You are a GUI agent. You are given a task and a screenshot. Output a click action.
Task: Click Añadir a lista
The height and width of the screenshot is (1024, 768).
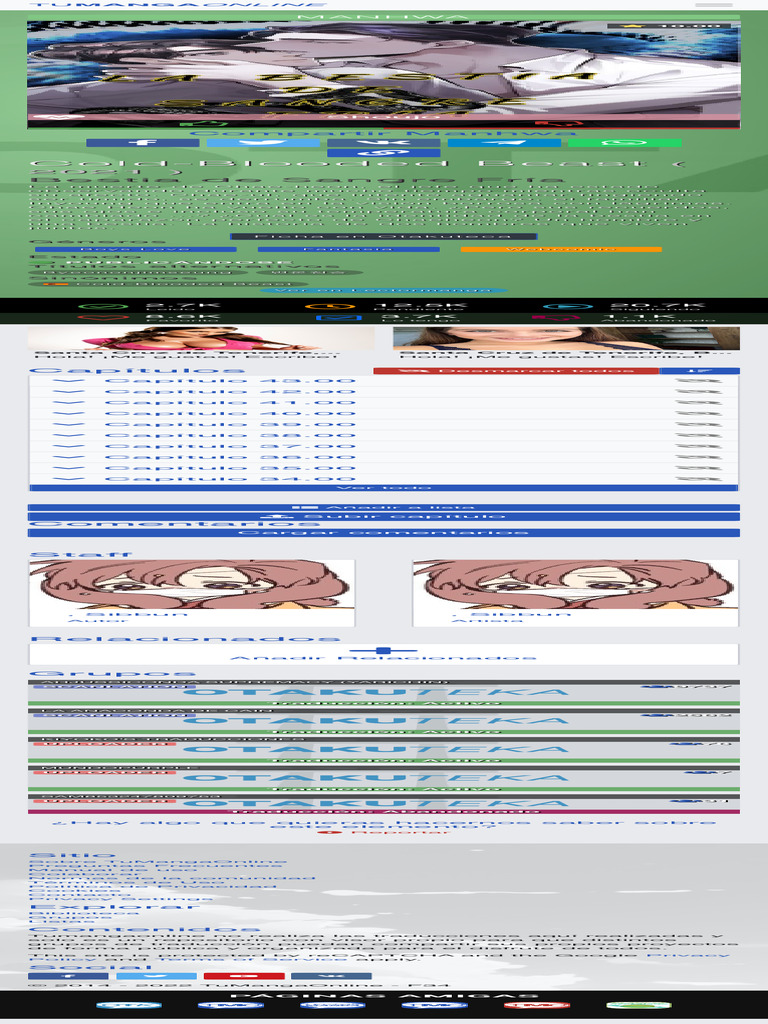383,507
